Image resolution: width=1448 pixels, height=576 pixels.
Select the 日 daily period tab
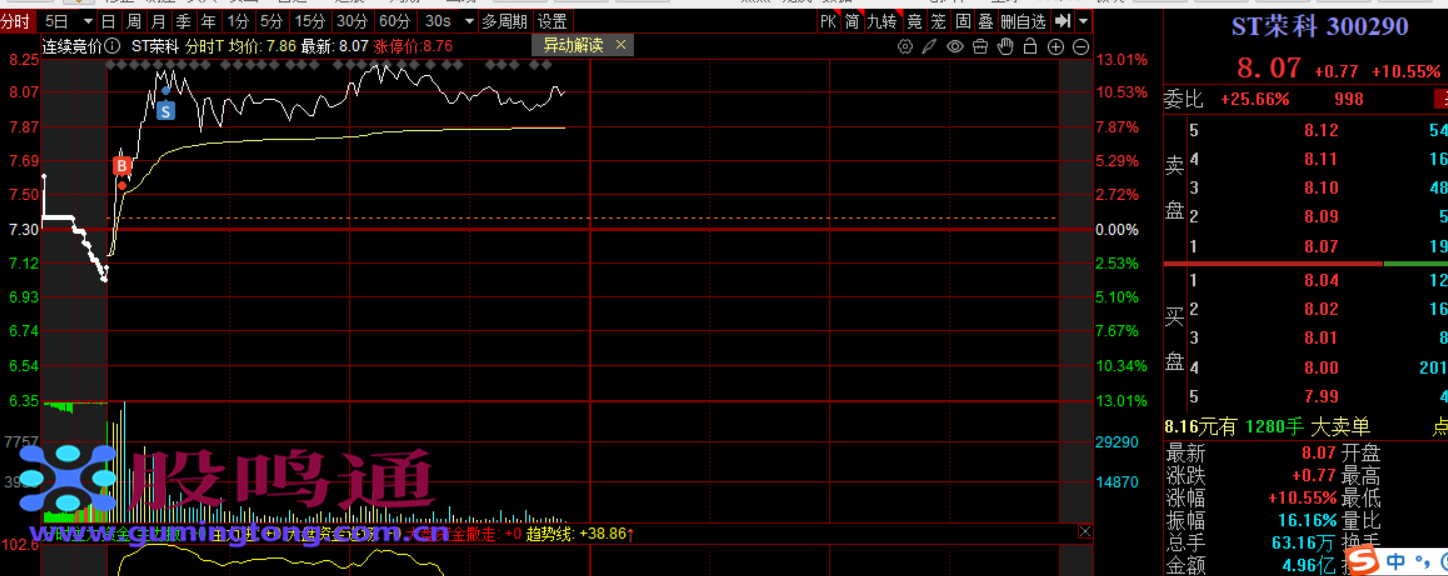point(108,21)
